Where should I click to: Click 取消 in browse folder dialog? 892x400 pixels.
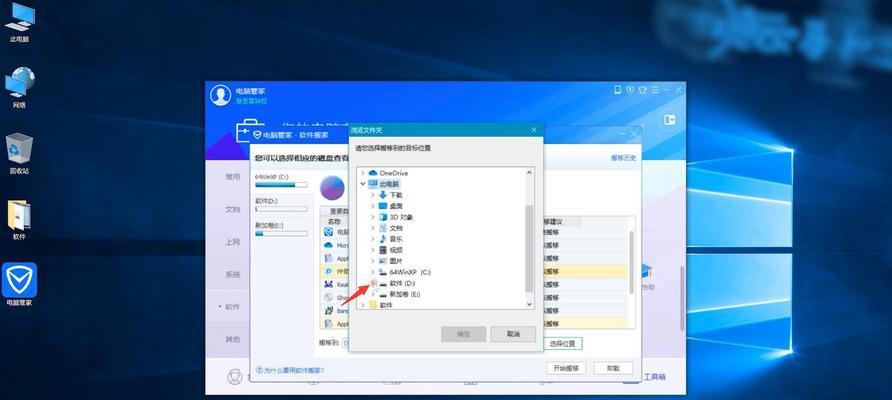coord(513,334)
